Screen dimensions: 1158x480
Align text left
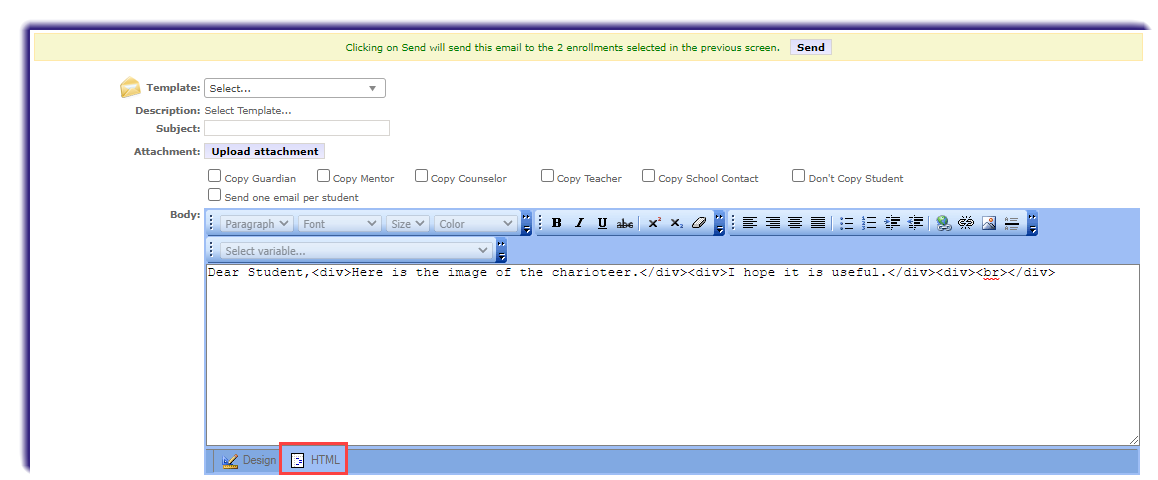coord(750,223)
